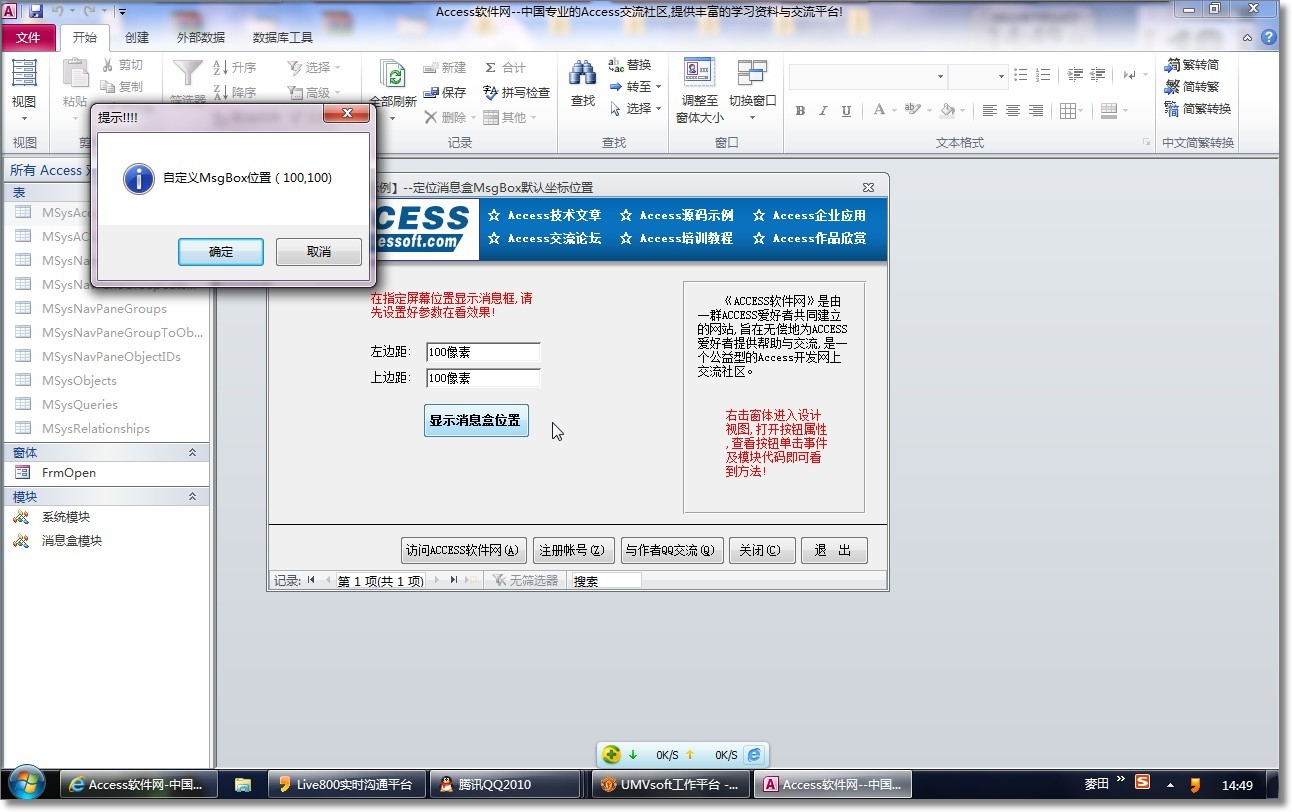Click the 显示消息盒位置 button on the form
Screen dimensions: 1292x812
(476, 421)
